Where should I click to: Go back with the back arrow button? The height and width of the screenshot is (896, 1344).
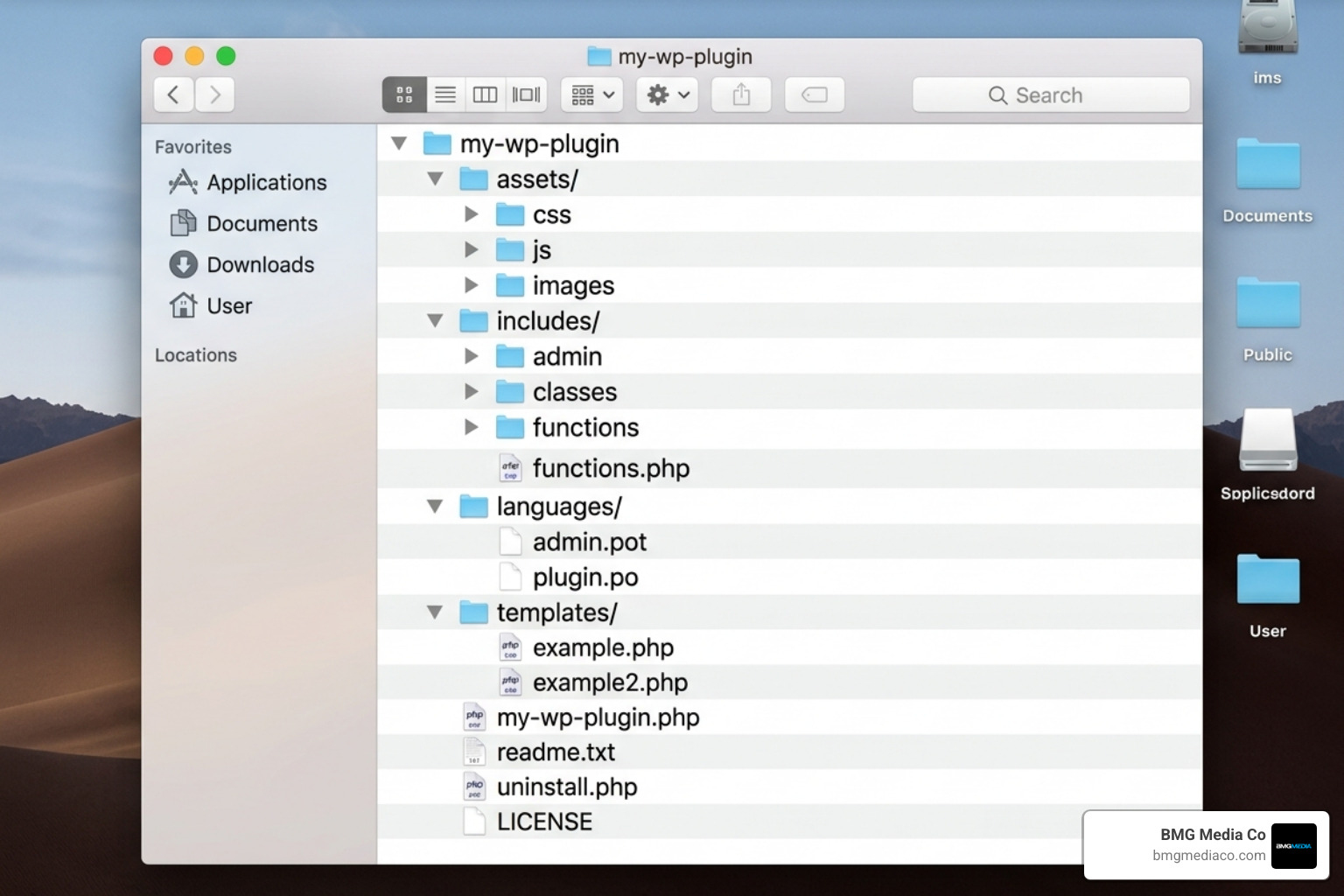tap(173, 94)
